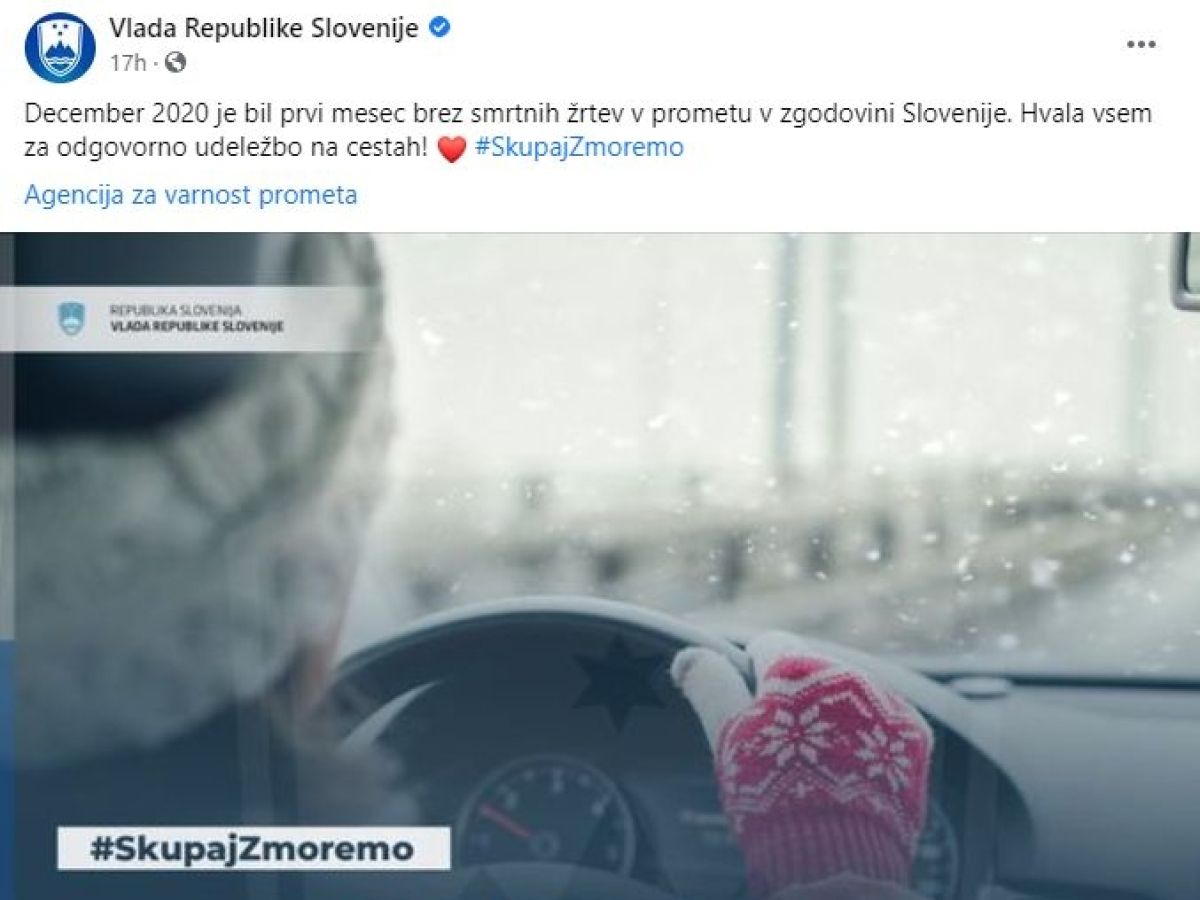Open the Vlada Republike Slovenije profile avatar
Screen dimensions: 1200x900
pos(60,47)
